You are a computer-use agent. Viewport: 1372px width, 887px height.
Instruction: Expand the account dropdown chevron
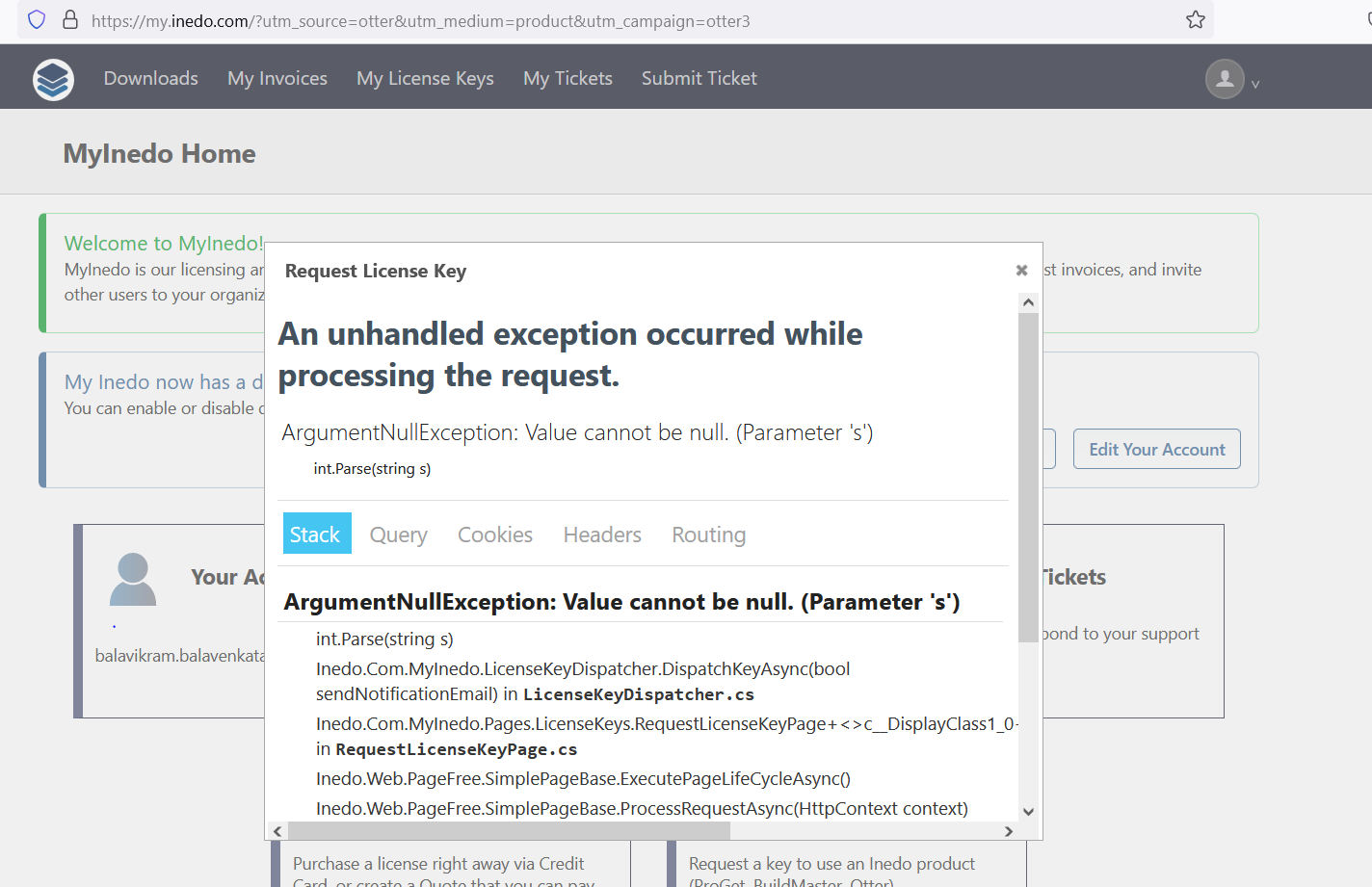click(1255, 85)
